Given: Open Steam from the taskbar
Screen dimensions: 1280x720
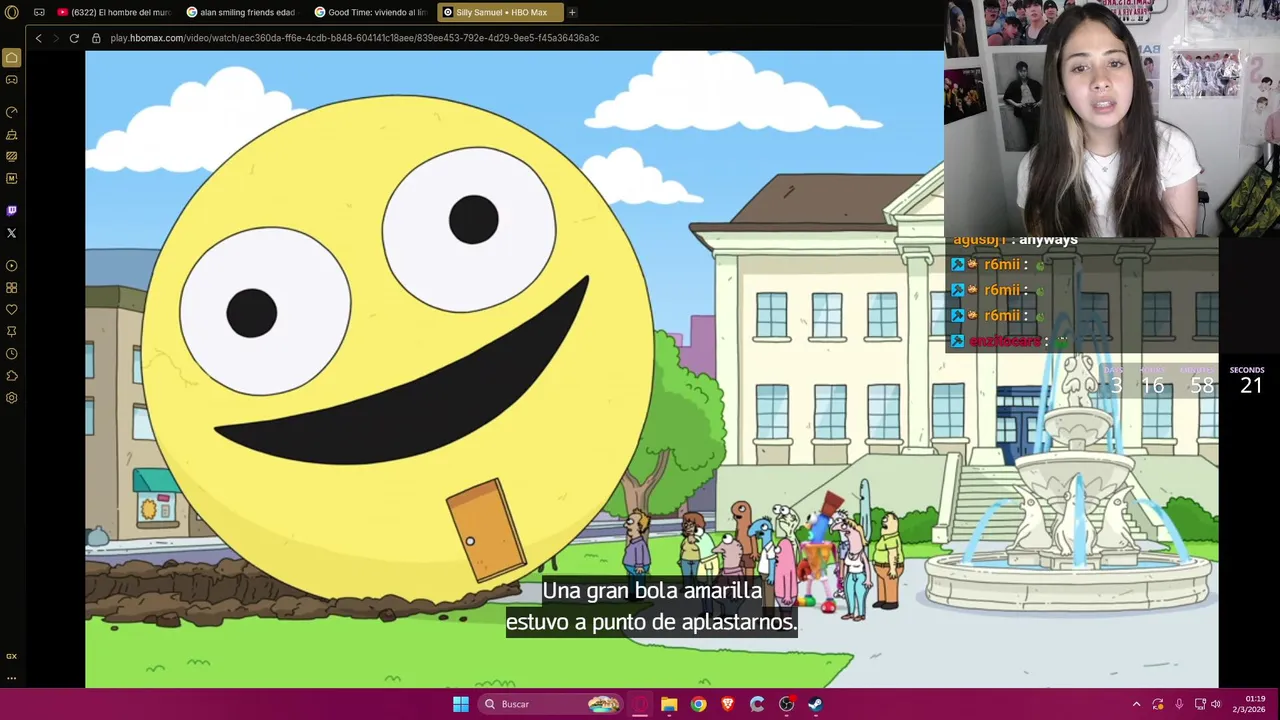Looking at the screenshot, I should (815, 704).
